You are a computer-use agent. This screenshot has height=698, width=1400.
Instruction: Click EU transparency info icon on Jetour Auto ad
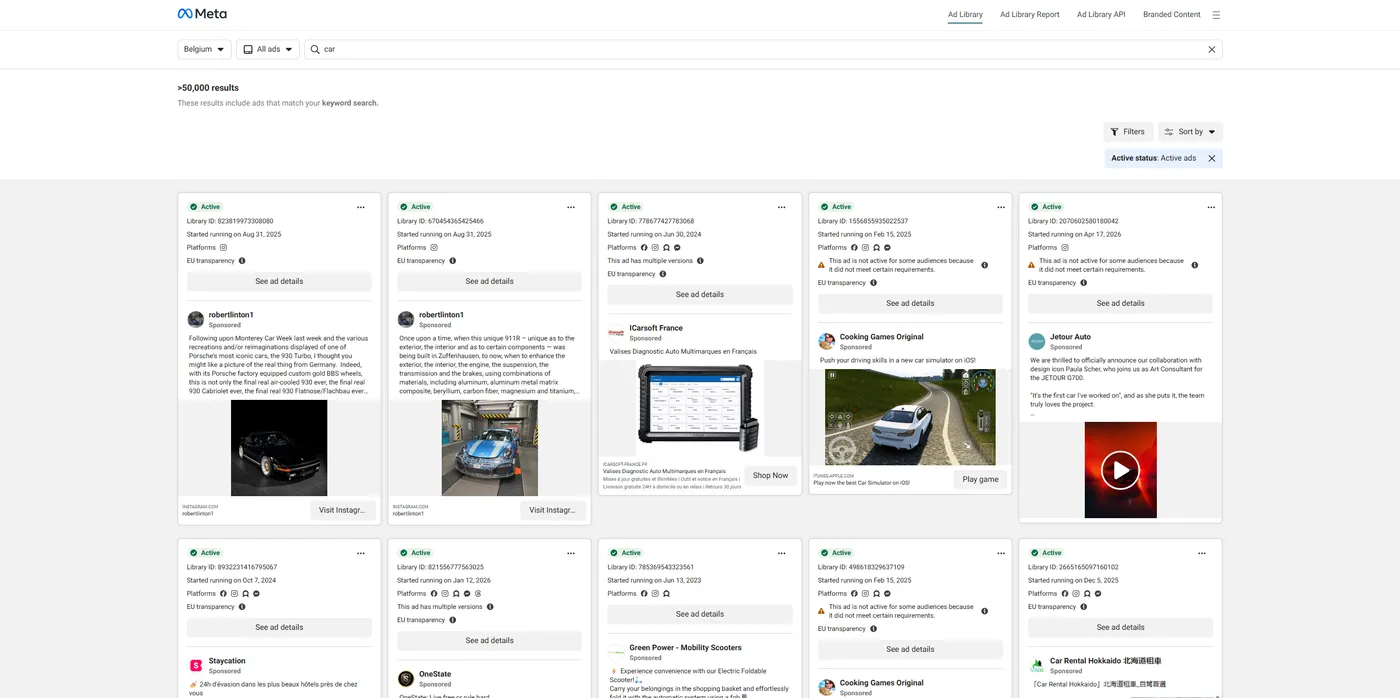[x=1083, y=283]
